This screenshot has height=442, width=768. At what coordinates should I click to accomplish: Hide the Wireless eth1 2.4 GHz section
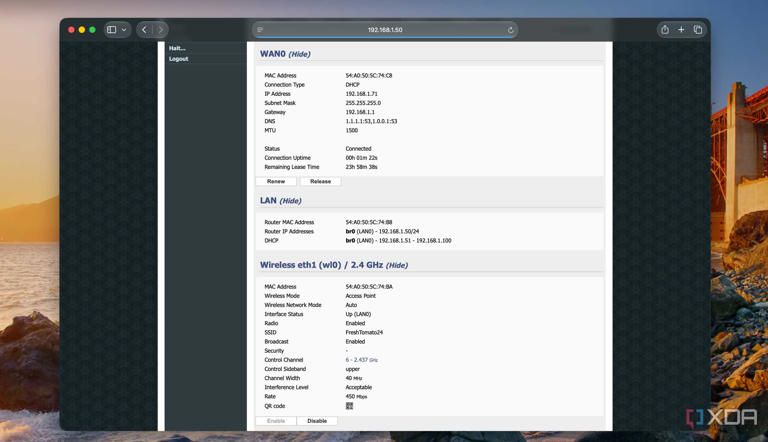pos(397,265)
